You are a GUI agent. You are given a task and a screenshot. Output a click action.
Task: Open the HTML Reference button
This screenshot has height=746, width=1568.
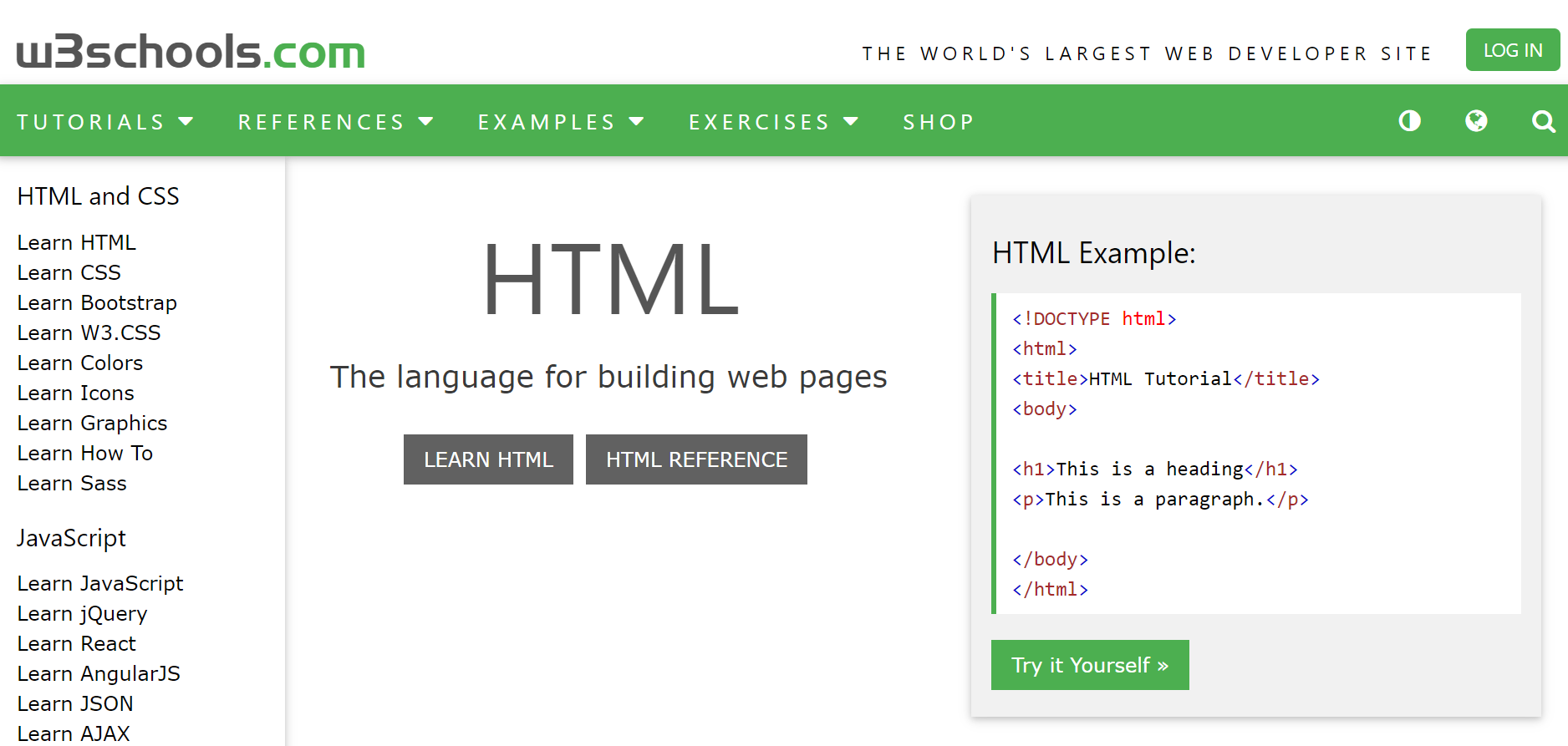(x=696, y=459)
